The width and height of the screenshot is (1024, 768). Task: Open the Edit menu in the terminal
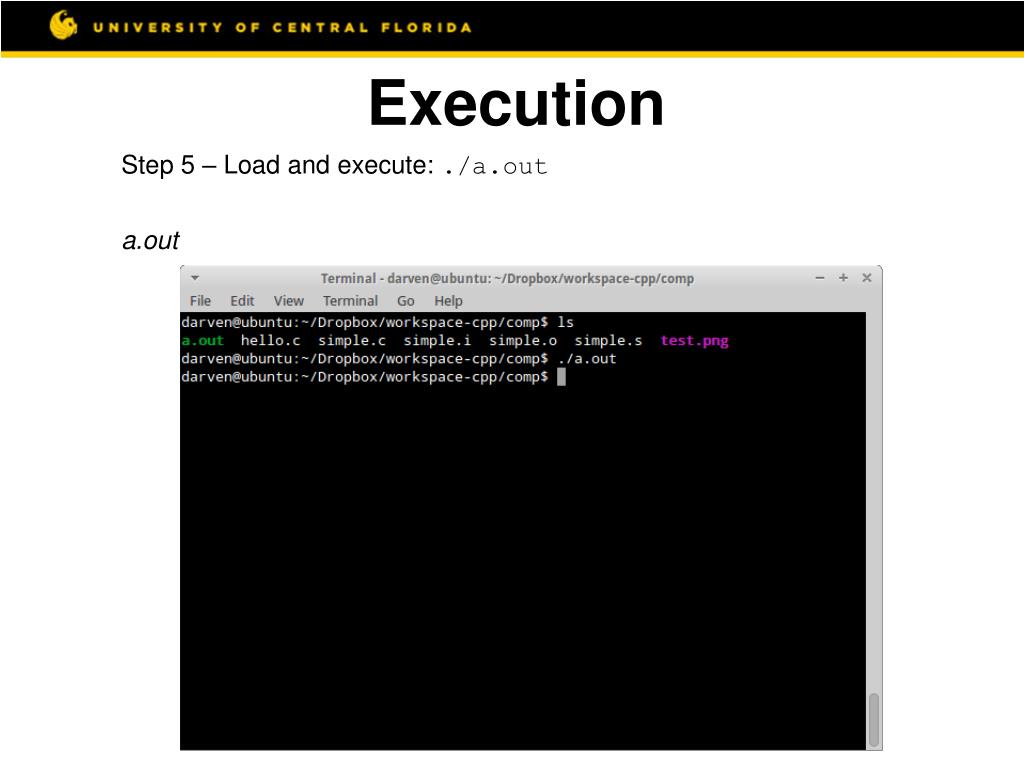(x=242, y=301)
